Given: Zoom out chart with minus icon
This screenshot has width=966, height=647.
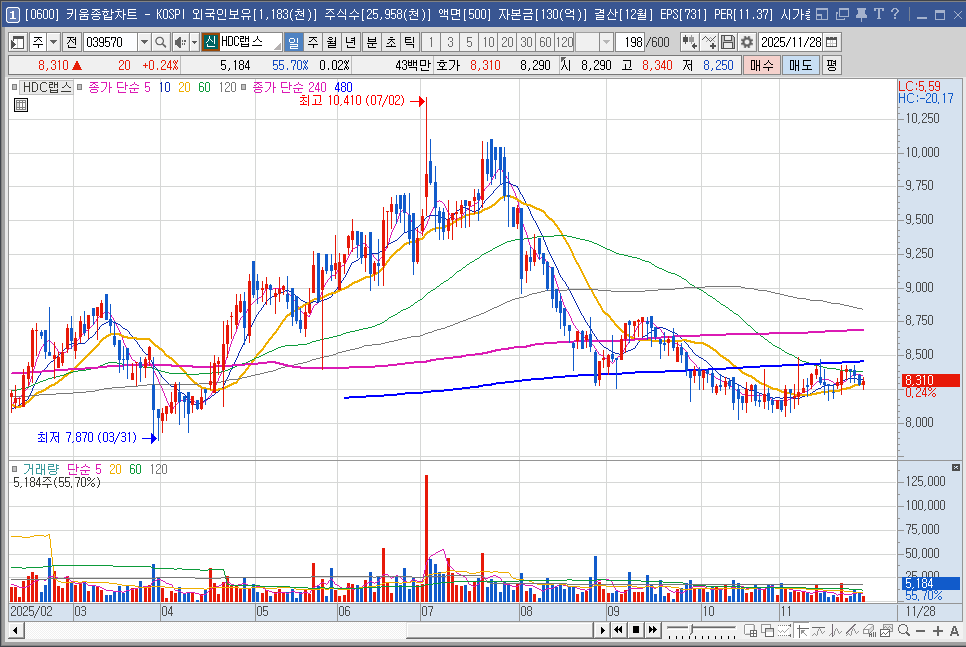Looking at the screenshot, I should [x=920, y=631].
